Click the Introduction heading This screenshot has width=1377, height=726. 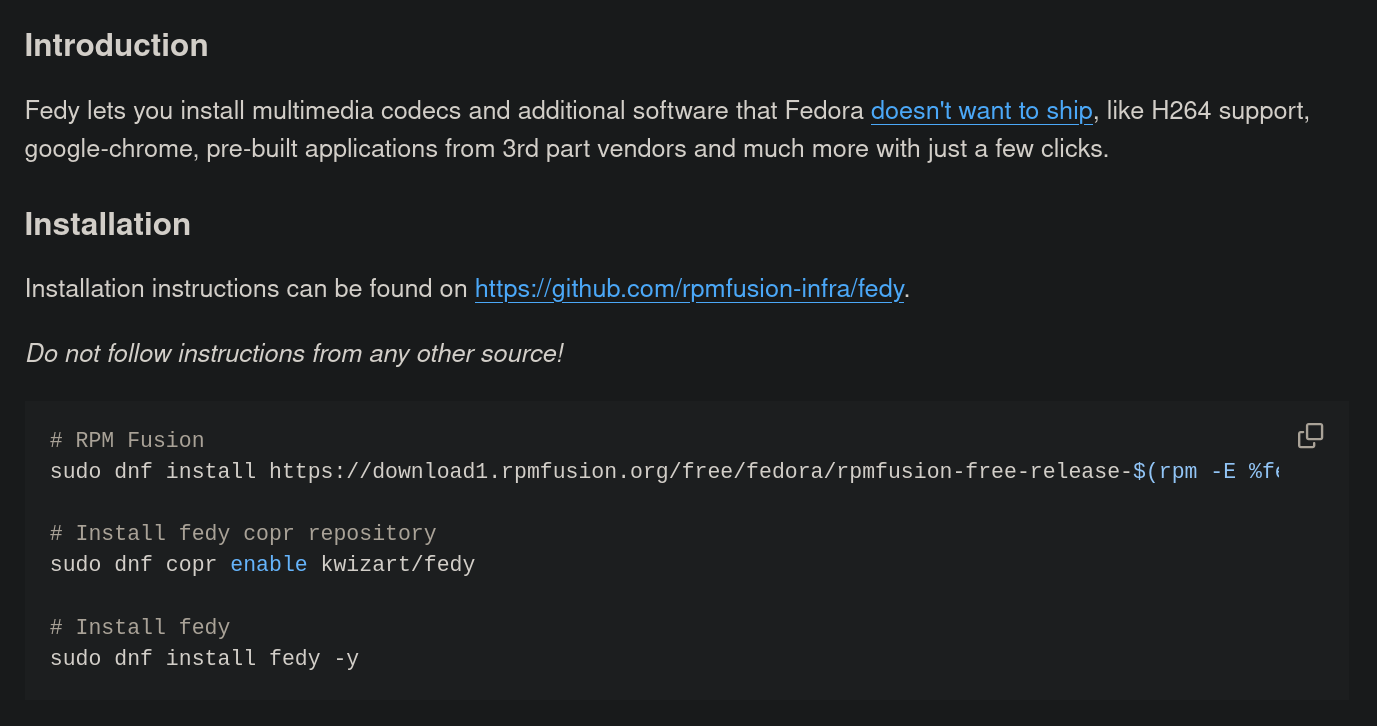pyautogui.click(x=116, y=45)
